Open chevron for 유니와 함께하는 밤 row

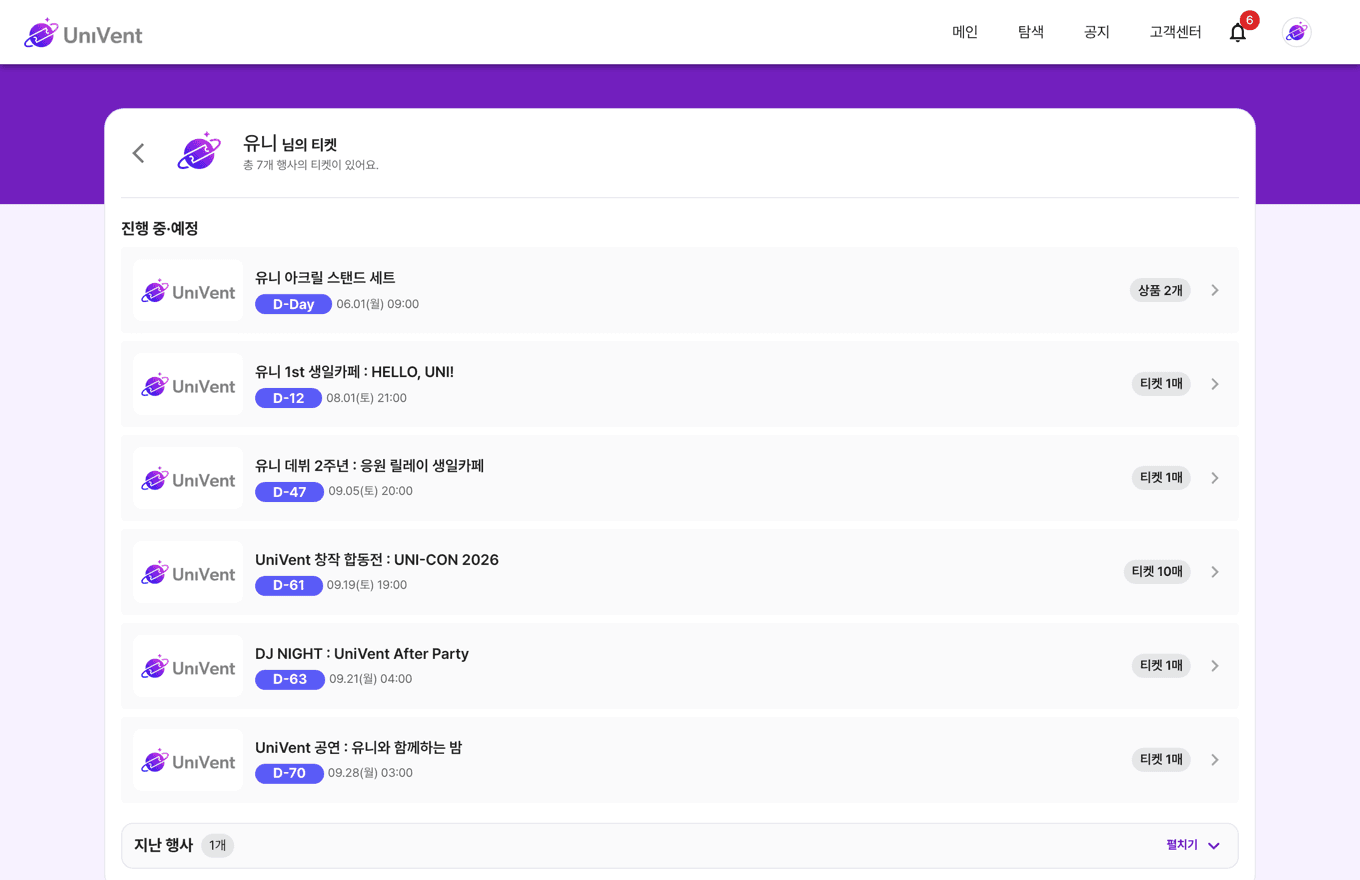[x=1215, y=760]
